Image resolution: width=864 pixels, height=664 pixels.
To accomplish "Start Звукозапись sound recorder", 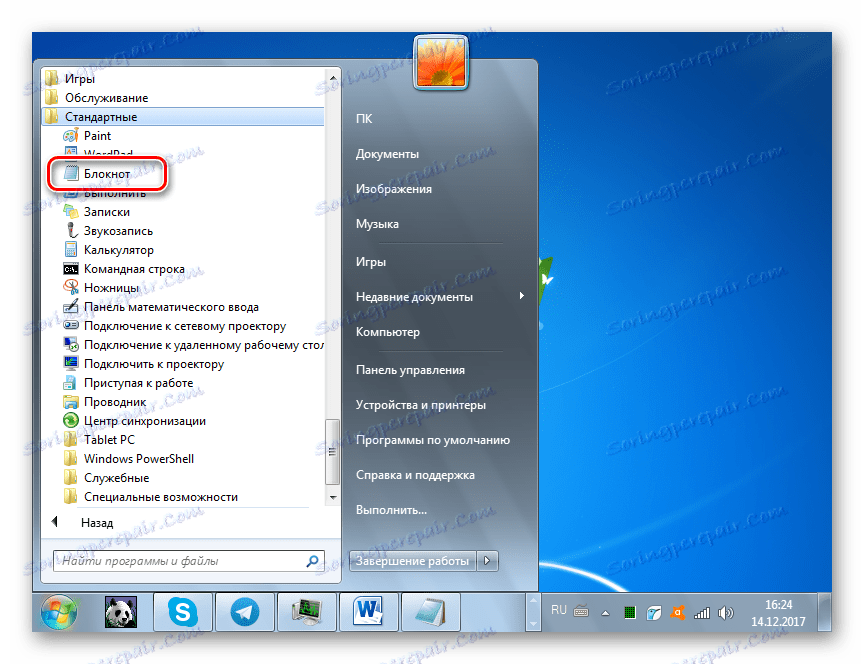I will pyautogui.click(x=108, y=231).
